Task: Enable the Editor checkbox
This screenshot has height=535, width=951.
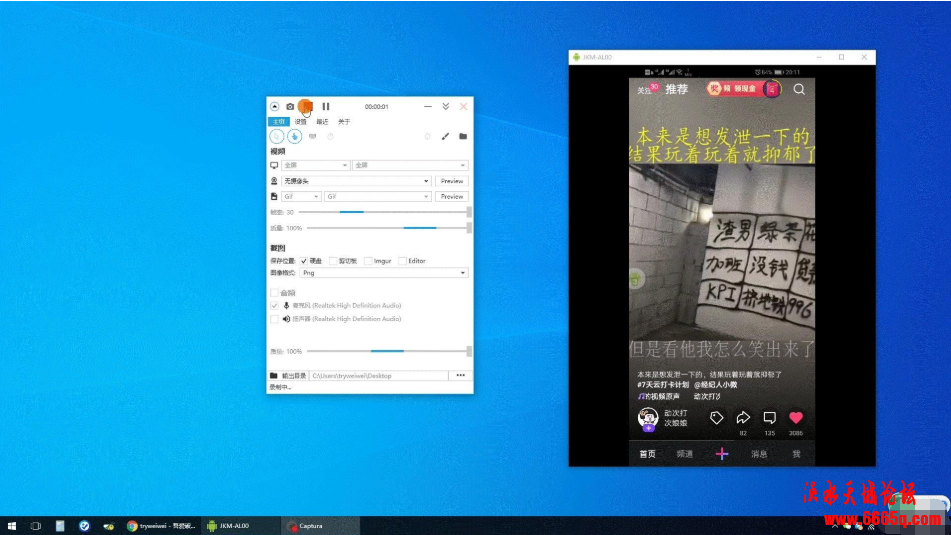Action: click(403, 261)
